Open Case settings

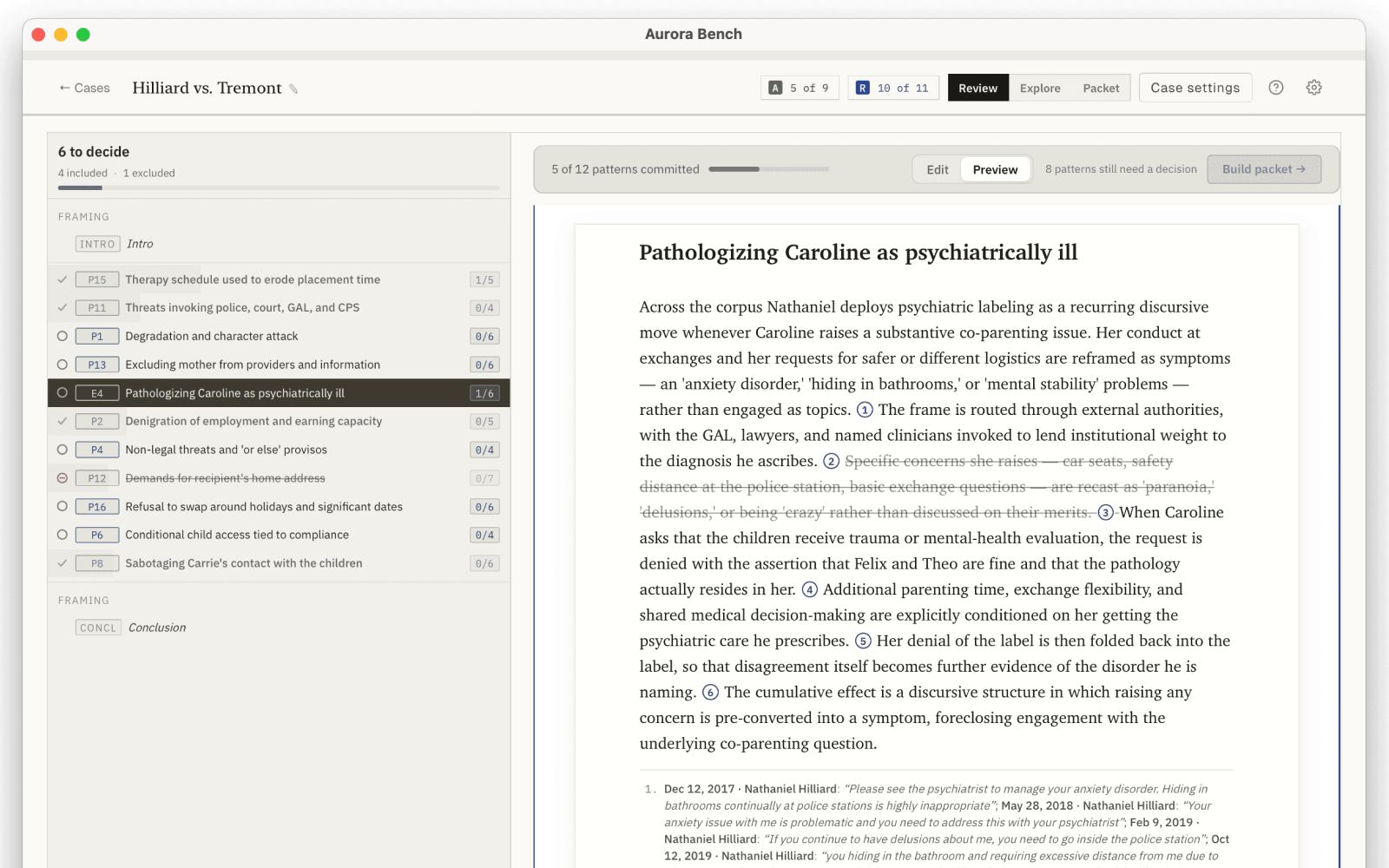1195,88
